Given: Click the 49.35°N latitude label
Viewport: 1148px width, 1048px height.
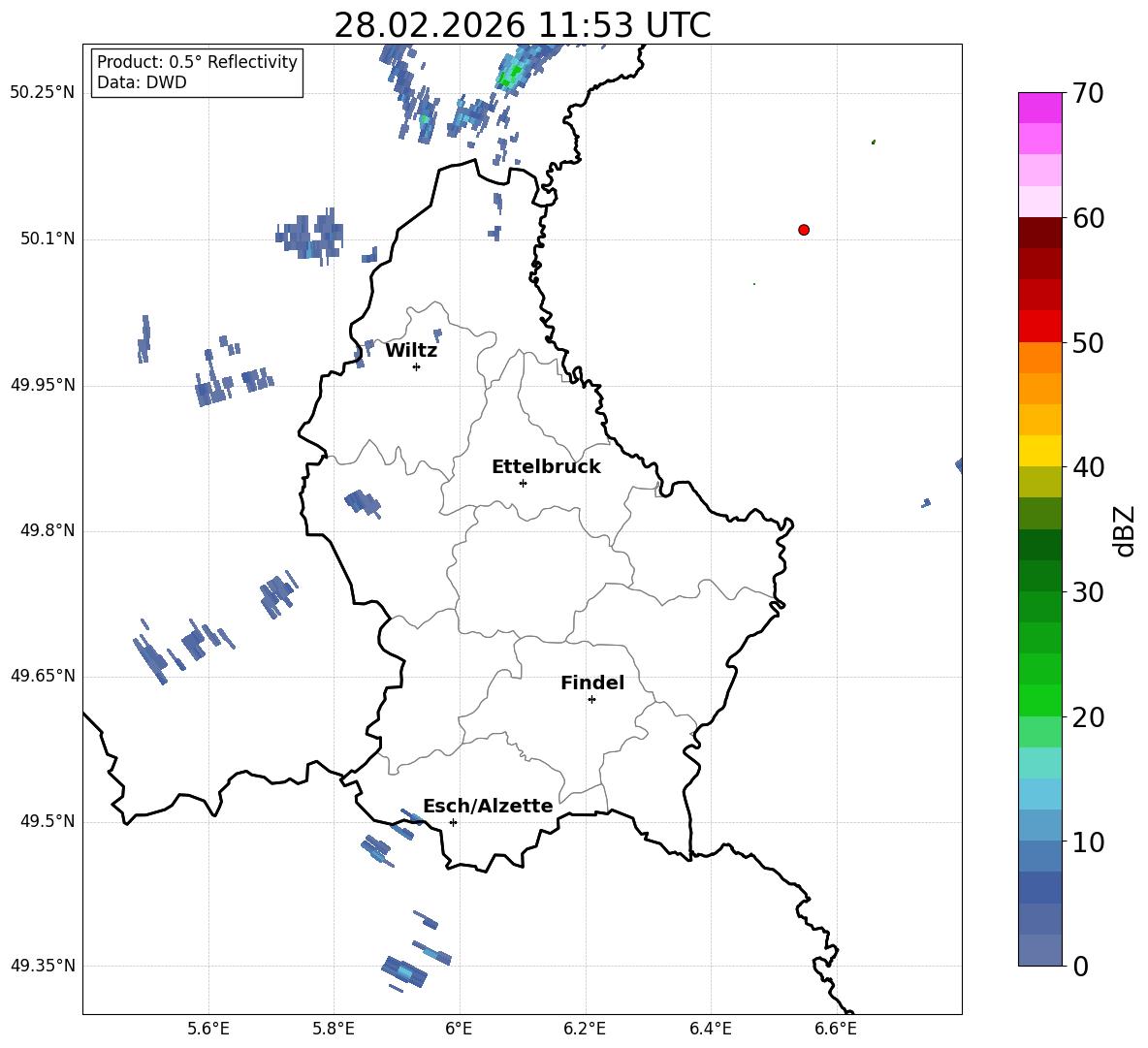Looking at the screenshot, I should coord(43,966).
